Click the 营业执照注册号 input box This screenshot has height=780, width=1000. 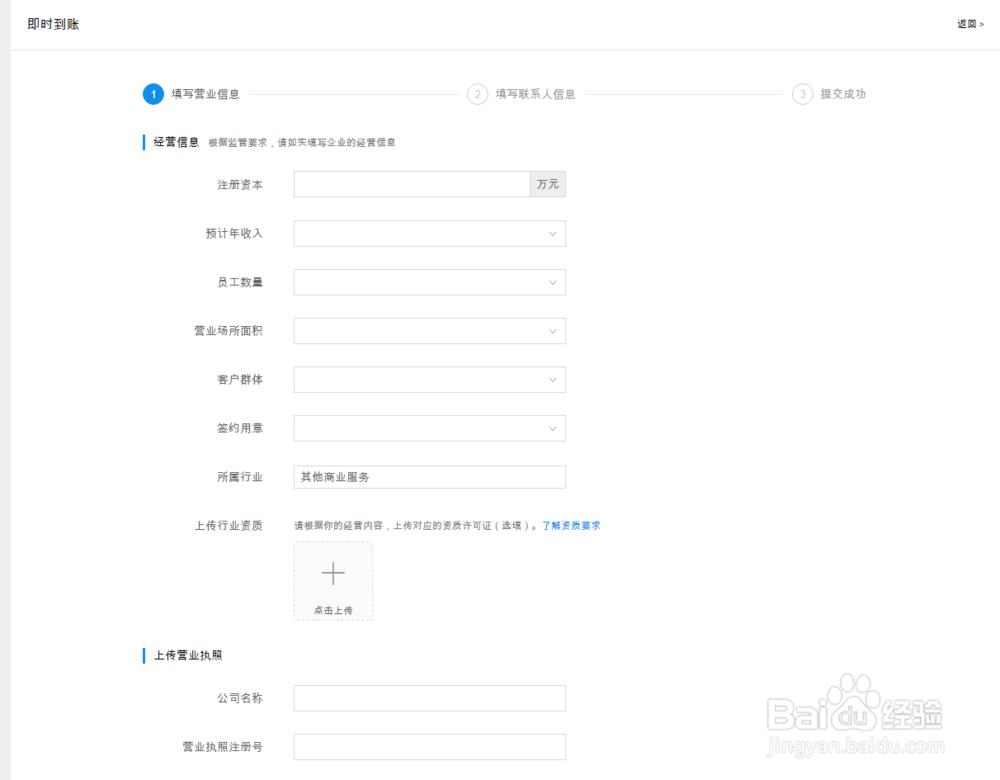(430, 747)
